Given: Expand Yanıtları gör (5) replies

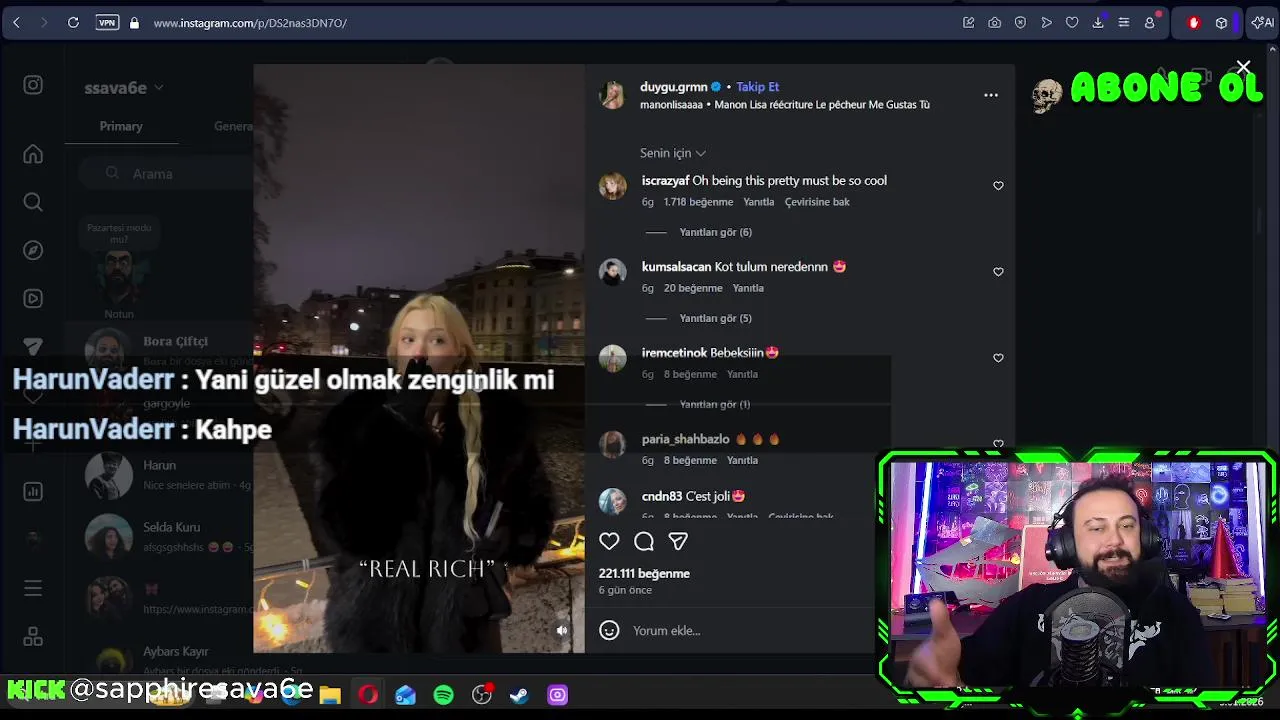Looking at the screenshot, I should (715, 318).
